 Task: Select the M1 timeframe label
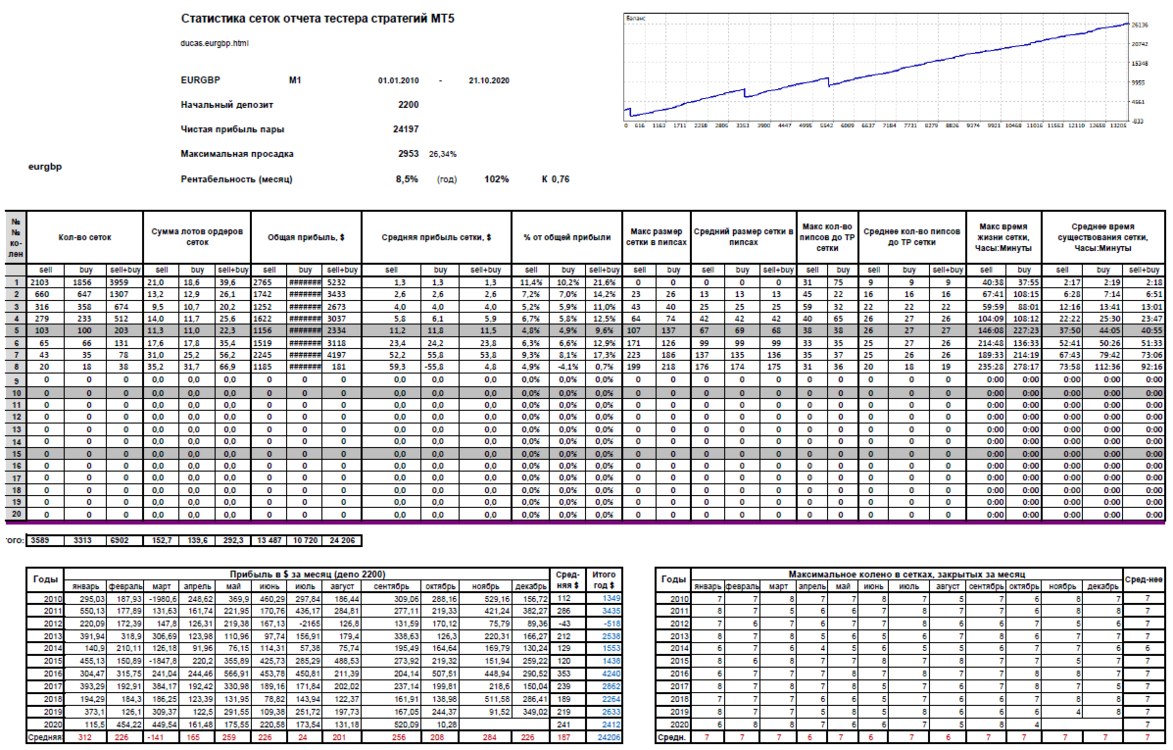295,80
